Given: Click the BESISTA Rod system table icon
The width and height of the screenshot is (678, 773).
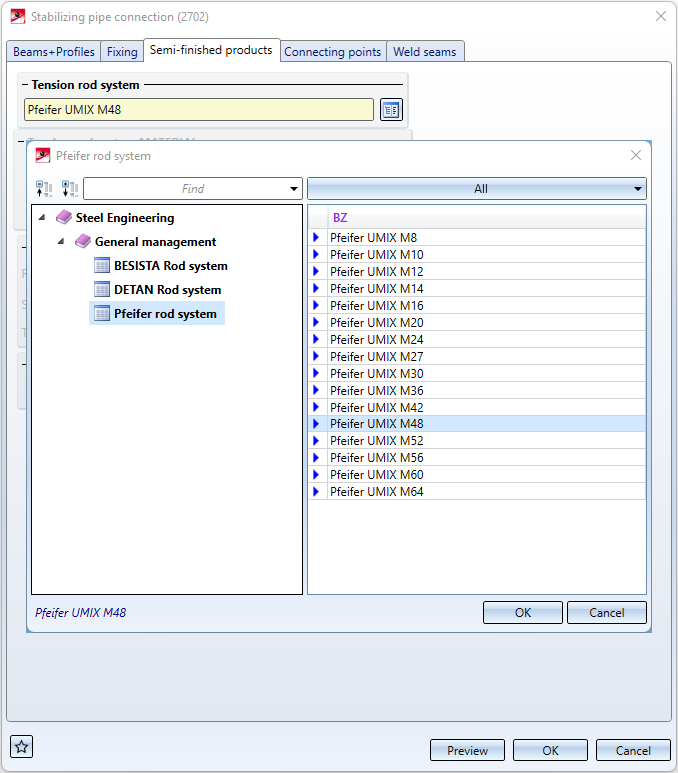Looking at the screenshot, I should (102, 265).
